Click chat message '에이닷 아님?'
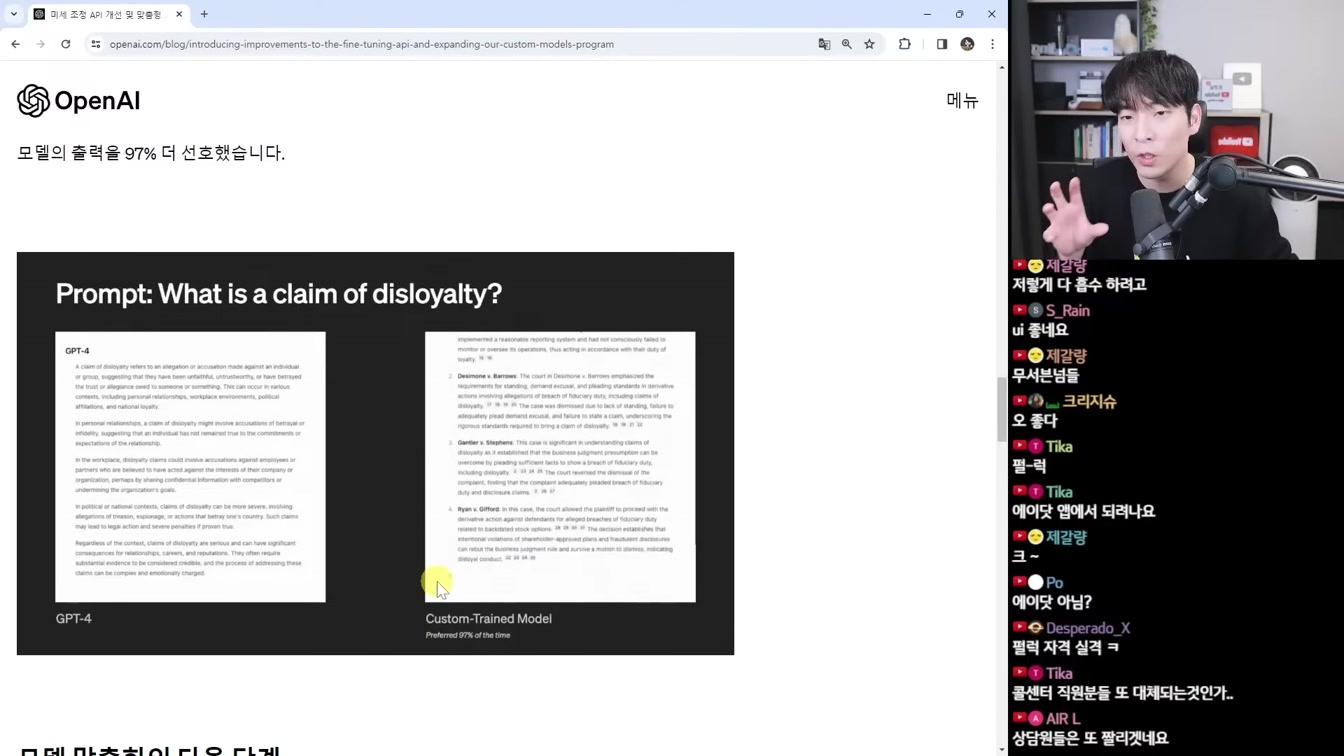Screen dimensions: 1344x756 pyautogui.click(x=1051, y=602)
